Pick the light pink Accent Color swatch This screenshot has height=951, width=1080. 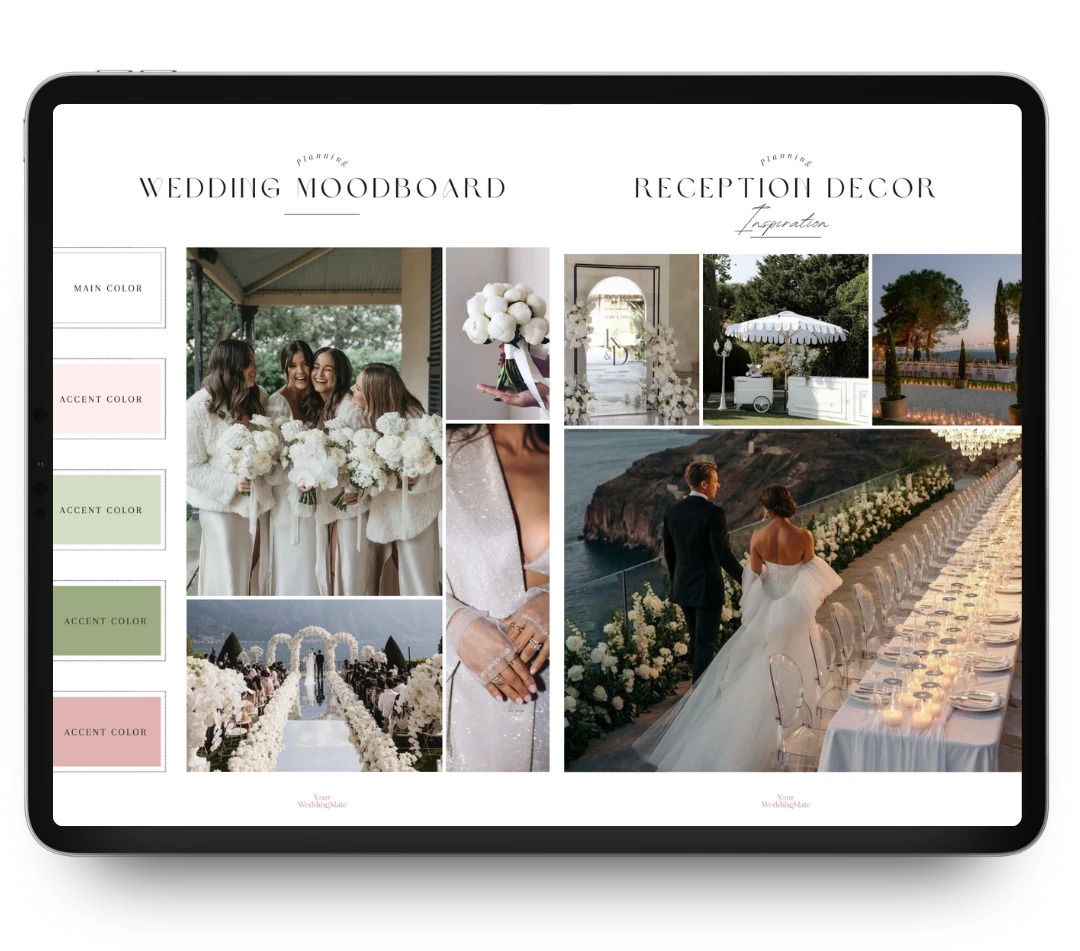coord(108,399)
